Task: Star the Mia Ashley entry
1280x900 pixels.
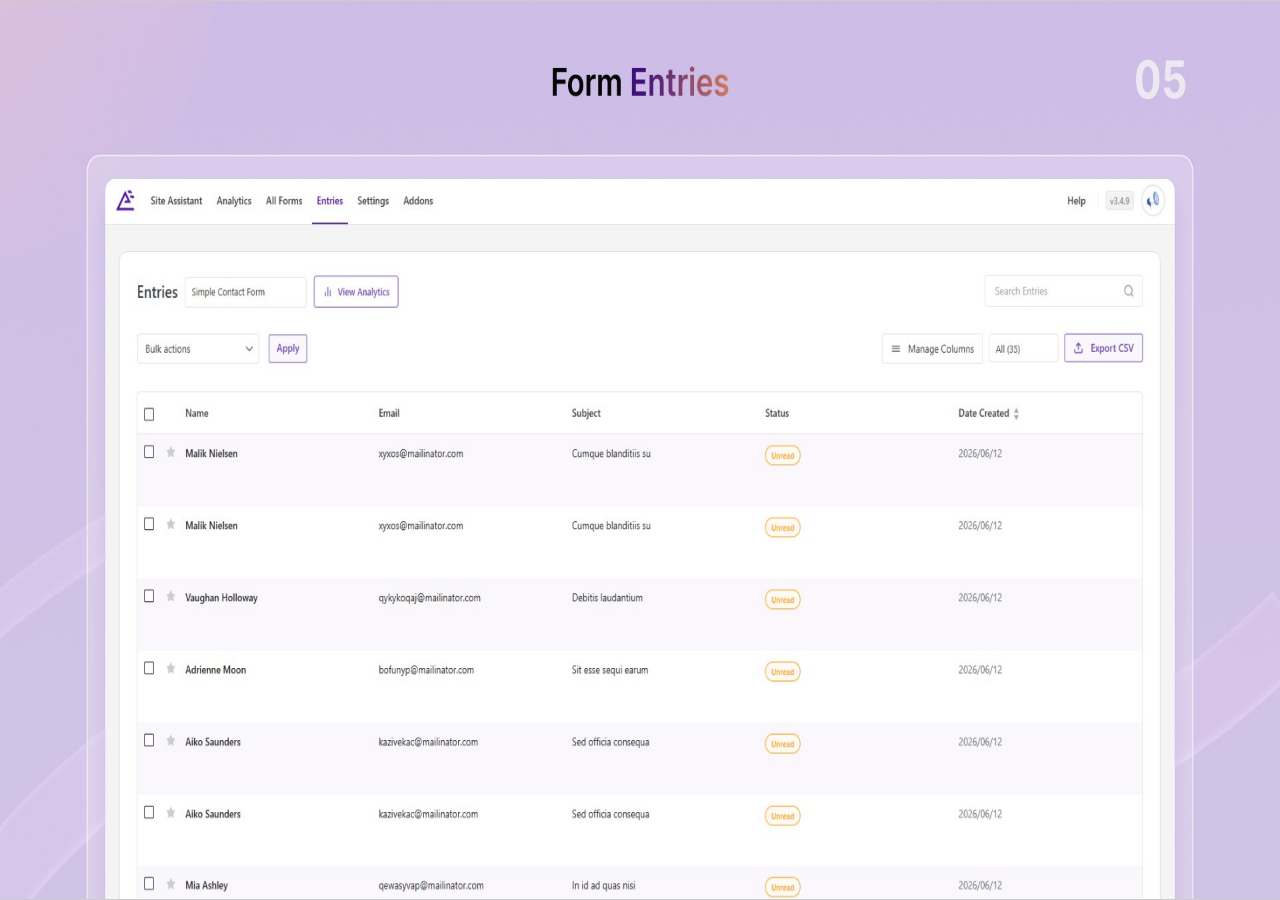Action: coord(171,884)
